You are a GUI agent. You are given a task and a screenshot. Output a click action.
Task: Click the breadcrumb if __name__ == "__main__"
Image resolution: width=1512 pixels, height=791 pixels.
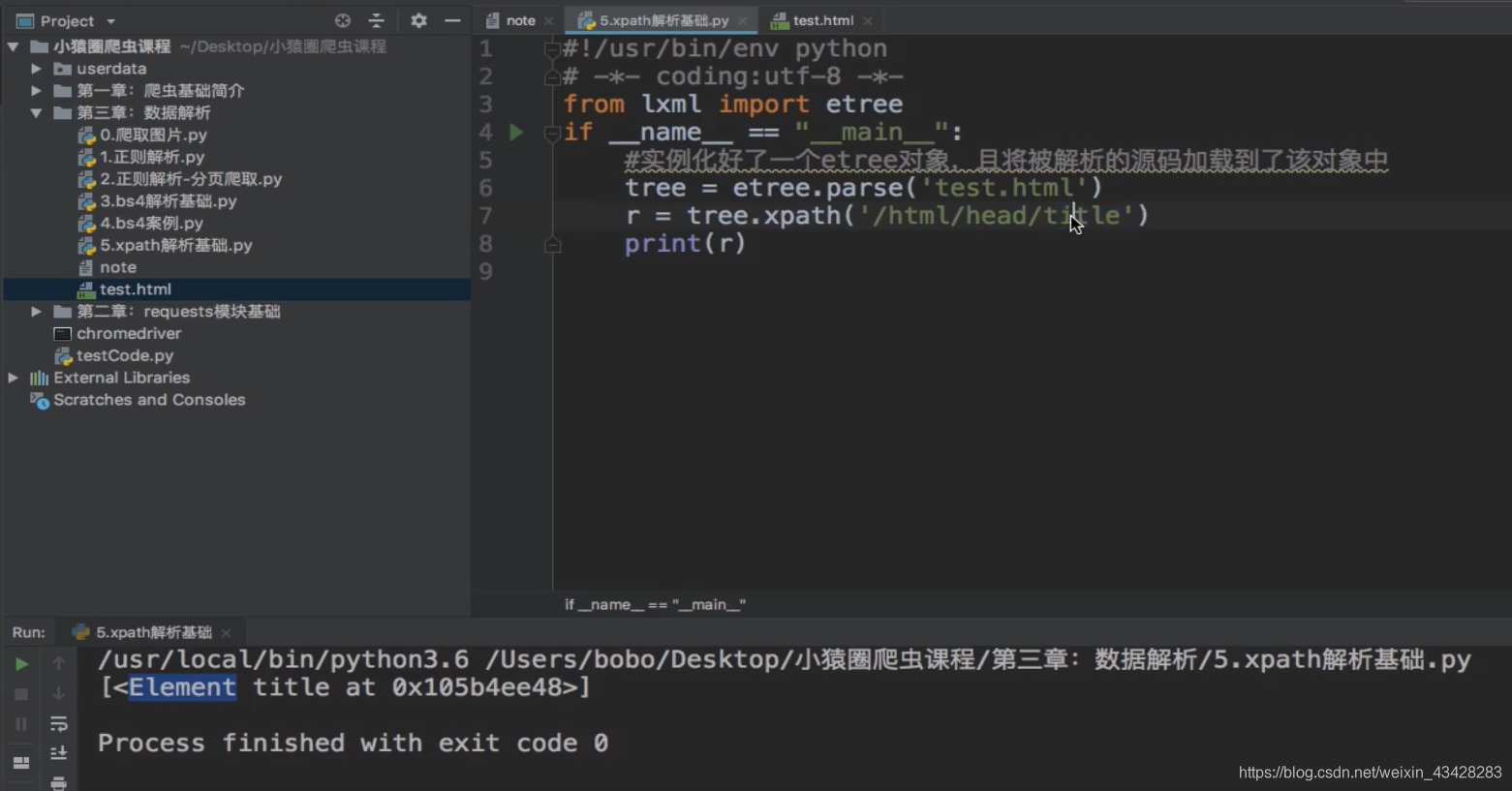[655, 605]
